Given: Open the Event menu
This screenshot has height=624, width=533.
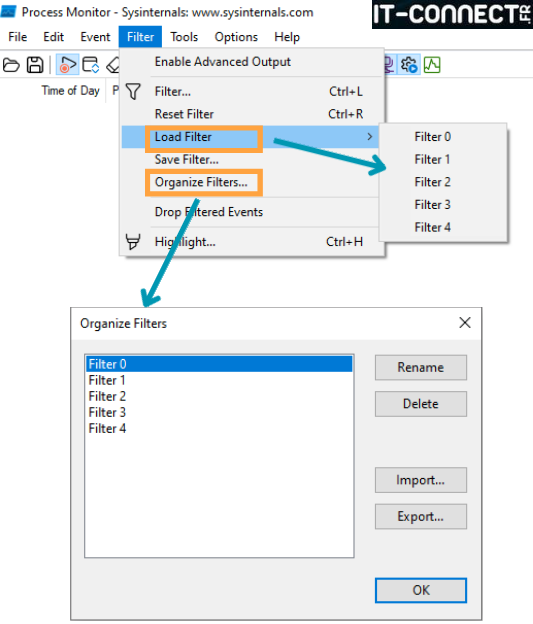Looking at the screenshot, I should 95,37.
